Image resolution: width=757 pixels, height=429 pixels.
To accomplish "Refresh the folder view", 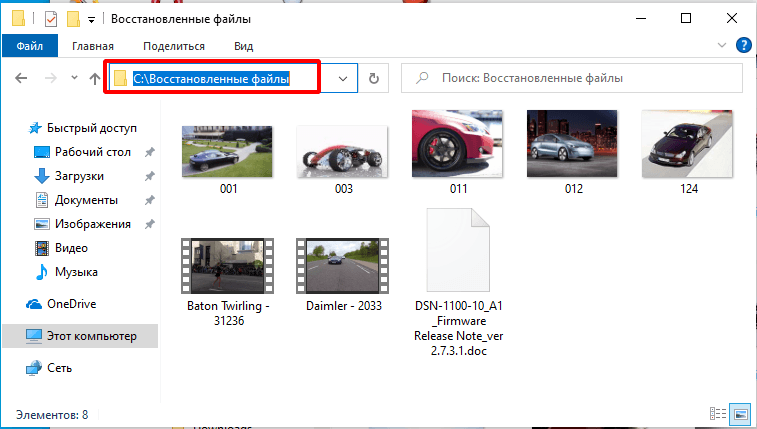I will pyautogui.click(x=374, y=78).
